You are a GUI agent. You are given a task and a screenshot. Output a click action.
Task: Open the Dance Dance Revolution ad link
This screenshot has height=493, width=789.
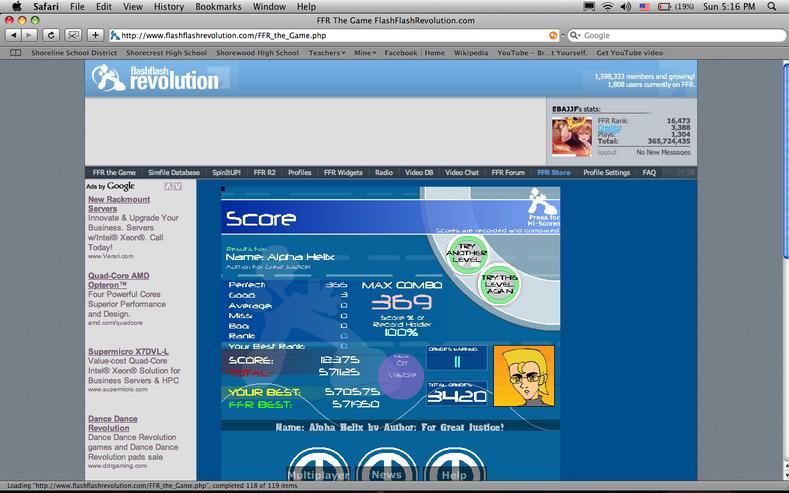pyautogui.click(x=113, y=423)
